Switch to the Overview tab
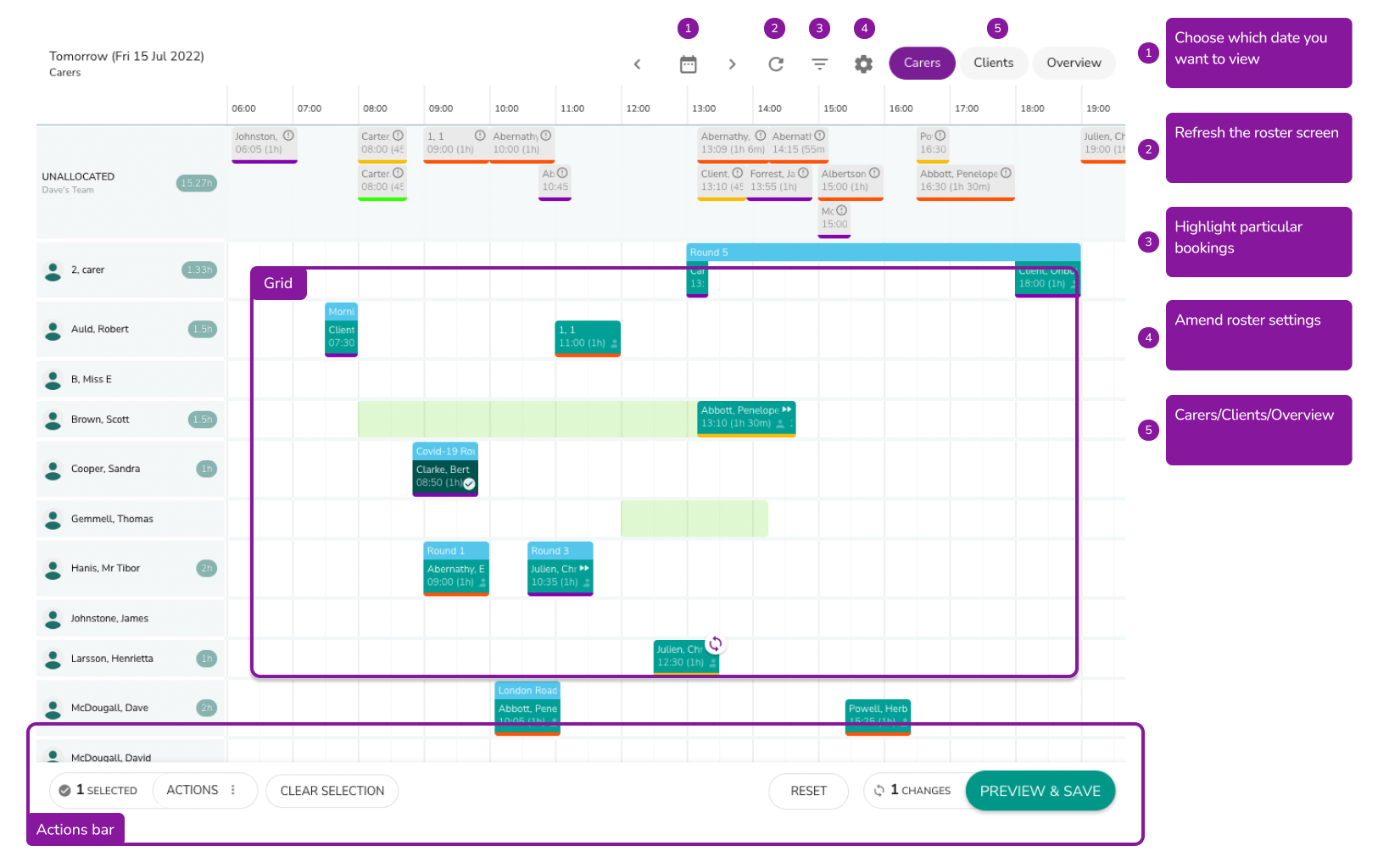The height and width of the screenshot is (868, 1389). point(1074,64)
